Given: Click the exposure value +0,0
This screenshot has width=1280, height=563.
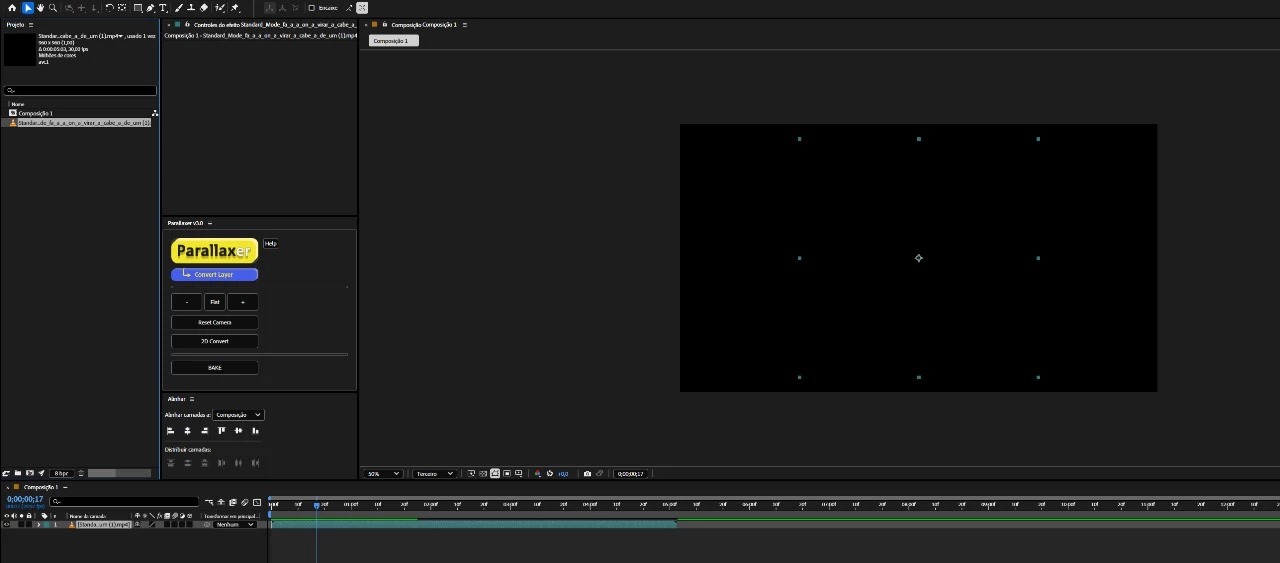Looking at the screenshot, I should point(563,474).
